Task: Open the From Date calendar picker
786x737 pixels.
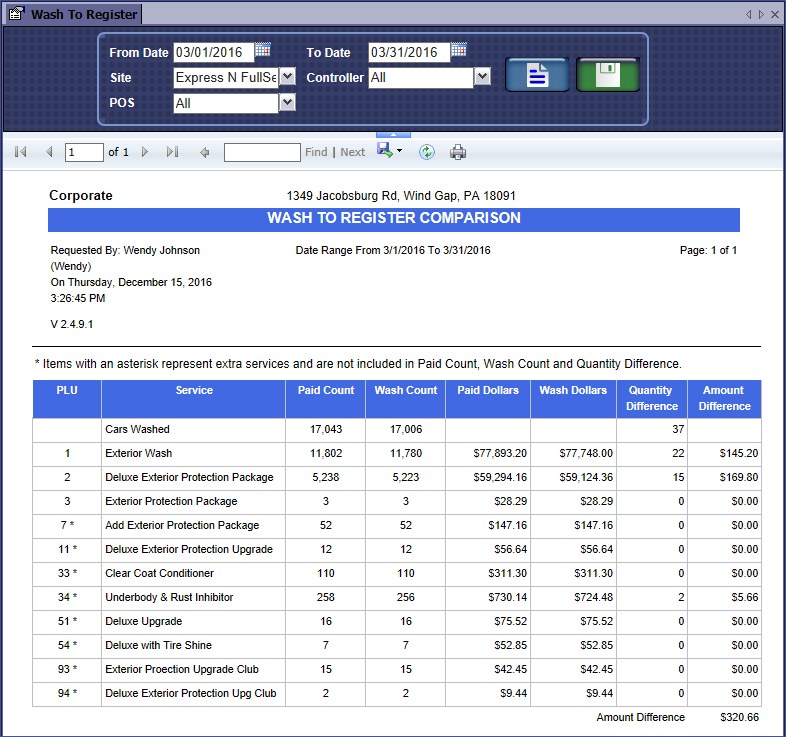Action: 263,50
